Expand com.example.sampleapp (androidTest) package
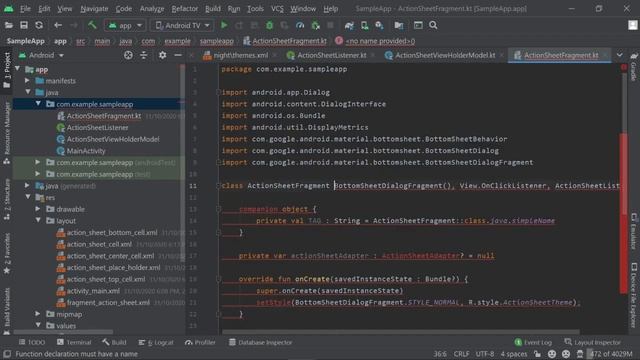 (38, 162)
